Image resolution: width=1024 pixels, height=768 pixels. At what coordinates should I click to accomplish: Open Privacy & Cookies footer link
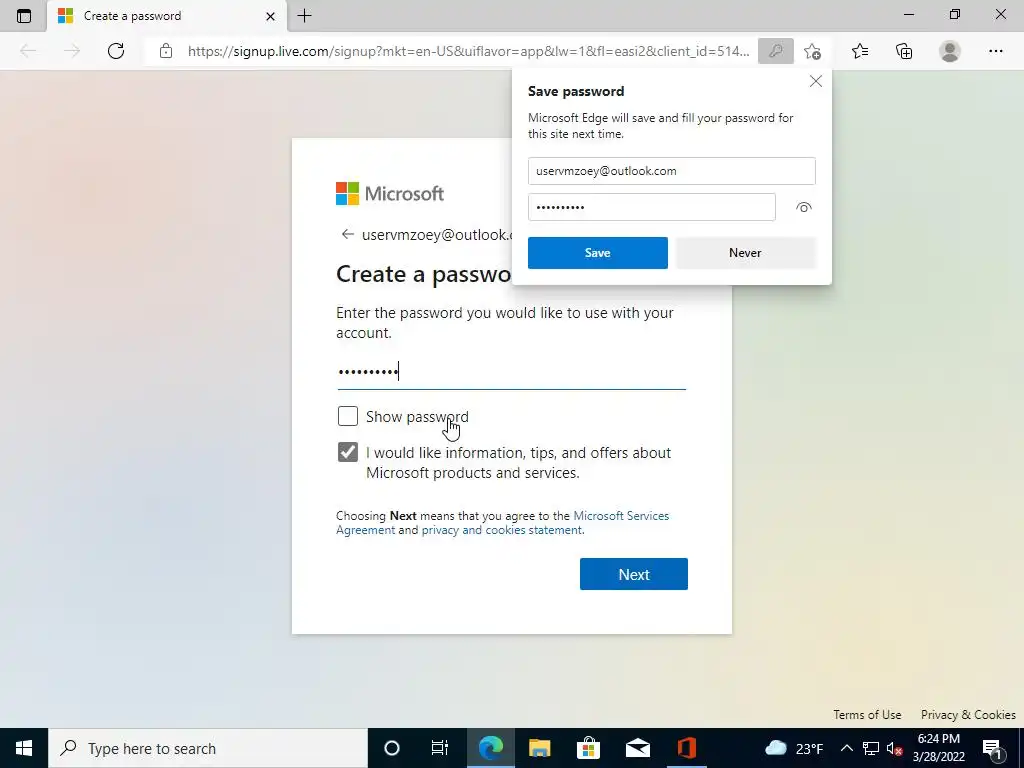click(968, 714)
